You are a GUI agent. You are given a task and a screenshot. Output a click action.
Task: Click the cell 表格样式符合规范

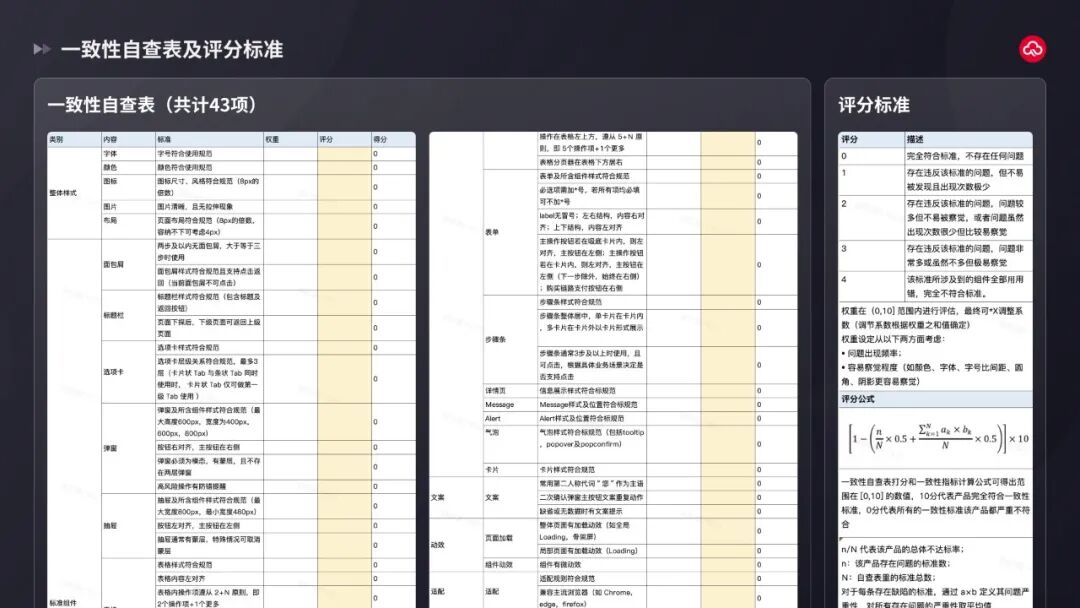click(x=209, y=565)
